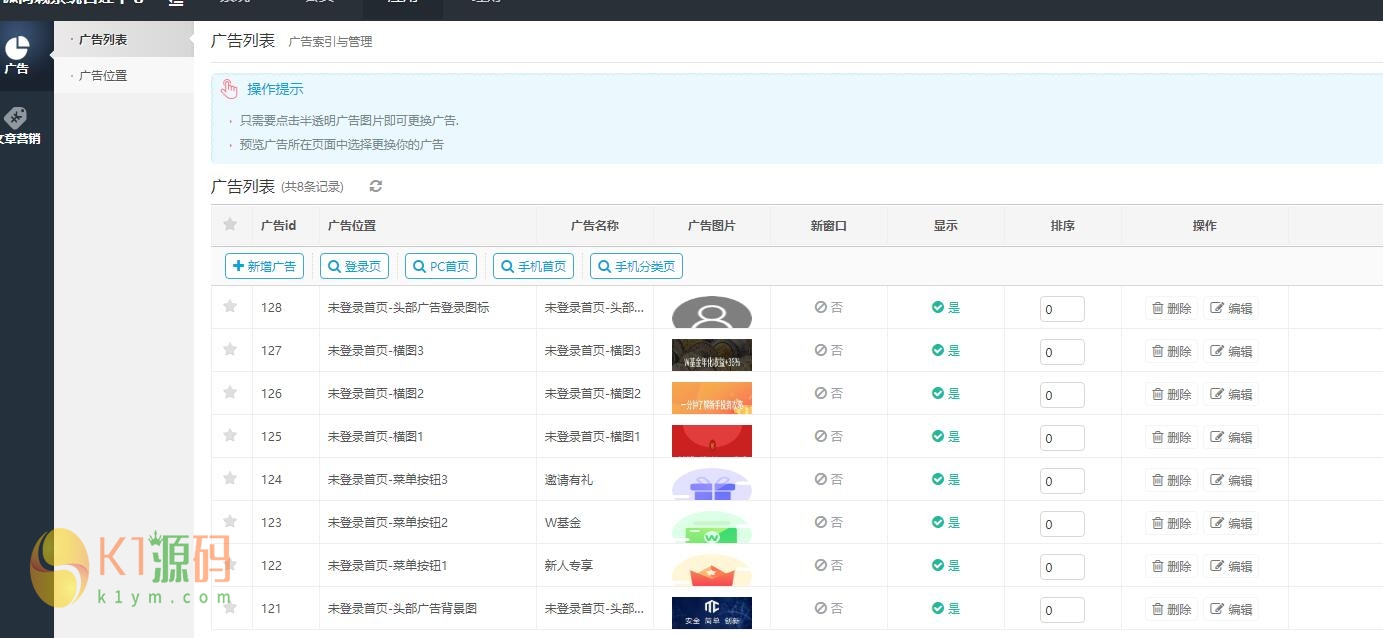Select 广告位置 in the left submenu
1383x638 pixels.
pyautogui.click(x=103, y=76)
